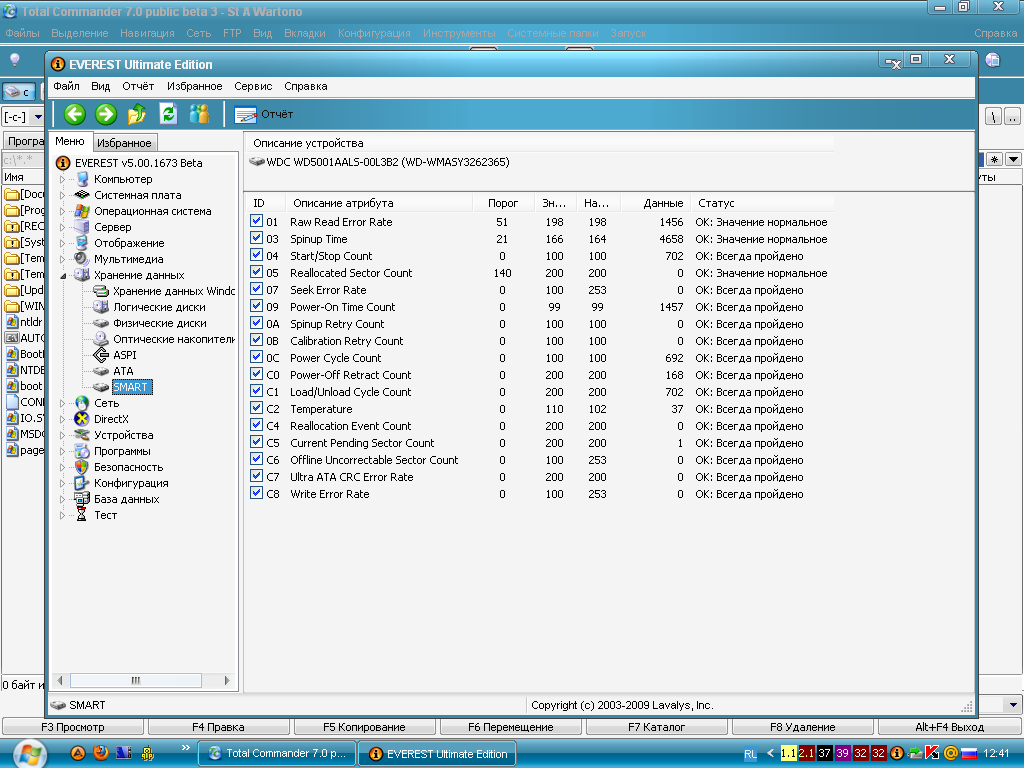Open the Вид menu in EVEREST
This screenshot has width=1024, height=768.
click(101, 86)
